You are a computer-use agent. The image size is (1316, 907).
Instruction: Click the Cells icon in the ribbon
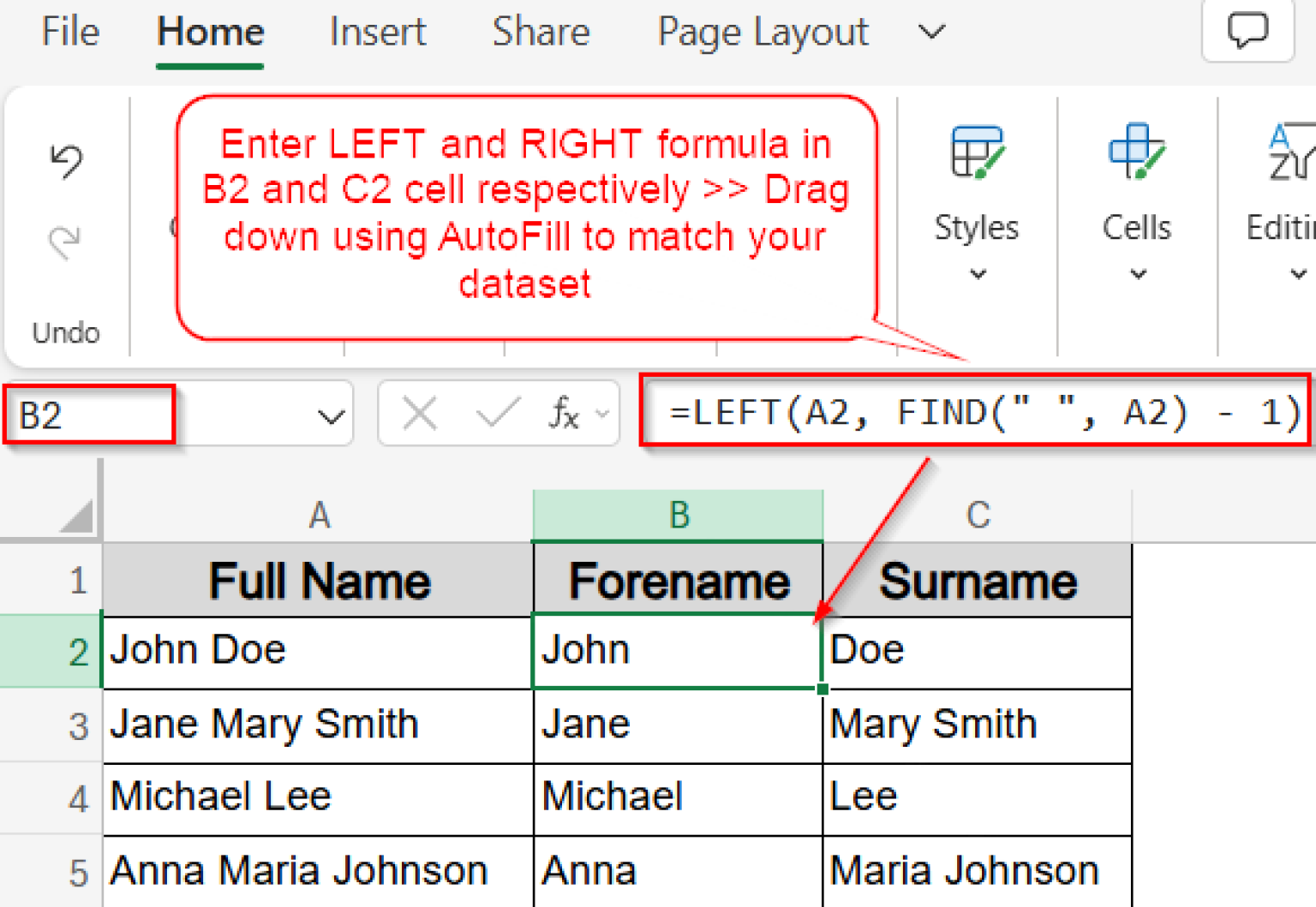(x=1136, y=154)
